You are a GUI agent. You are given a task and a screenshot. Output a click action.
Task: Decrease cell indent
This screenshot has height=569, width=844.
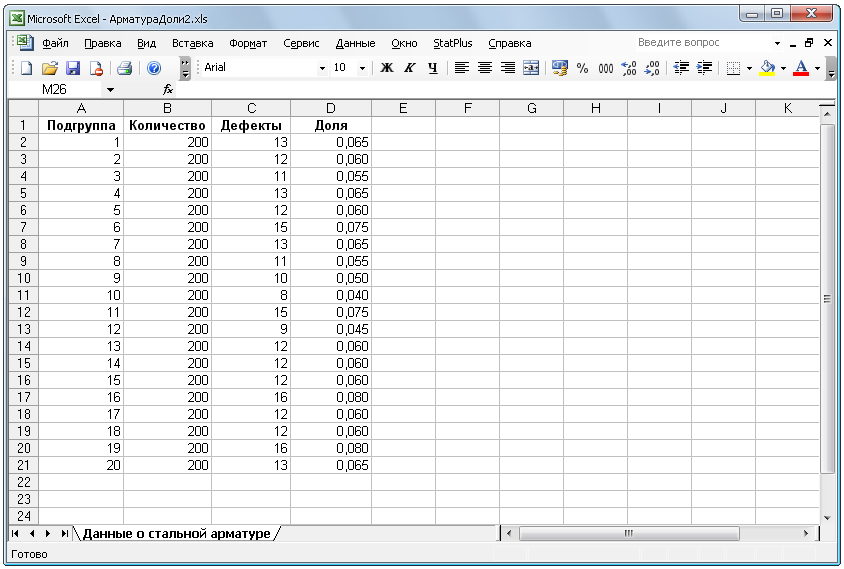pyautogui.click(x=681, y=68)
